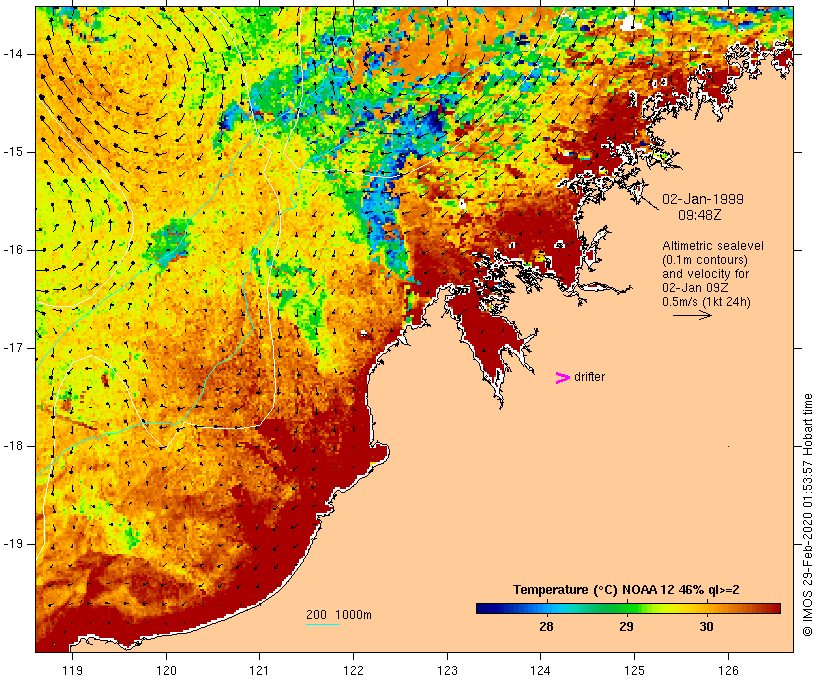The image size is (820, 680).
Task: Click the cyan bathymetry legend line
Action: tap(323, 624)
